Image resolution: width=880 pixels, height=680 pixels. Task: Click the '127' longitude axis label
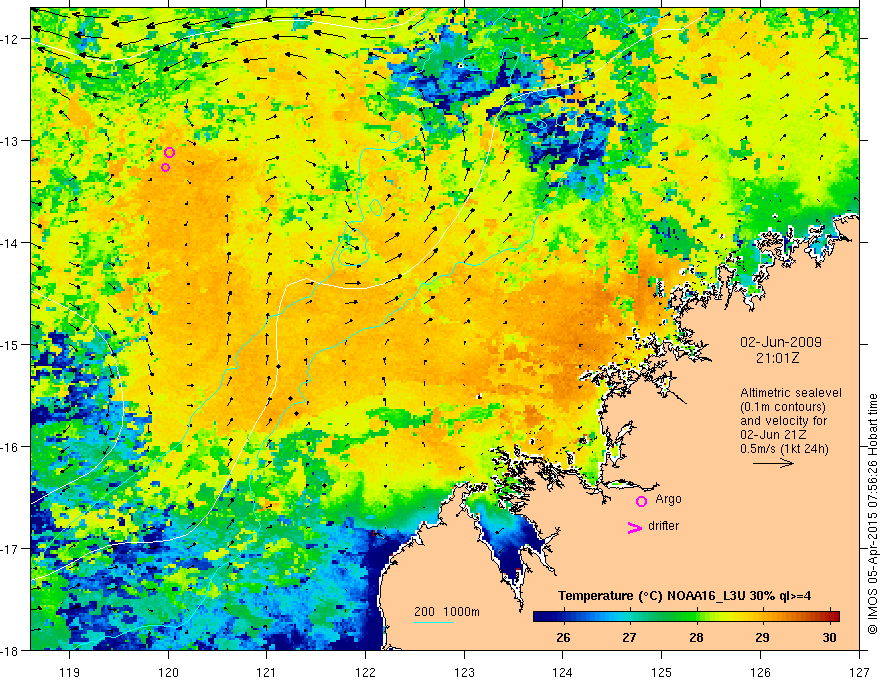pos(859,672)
